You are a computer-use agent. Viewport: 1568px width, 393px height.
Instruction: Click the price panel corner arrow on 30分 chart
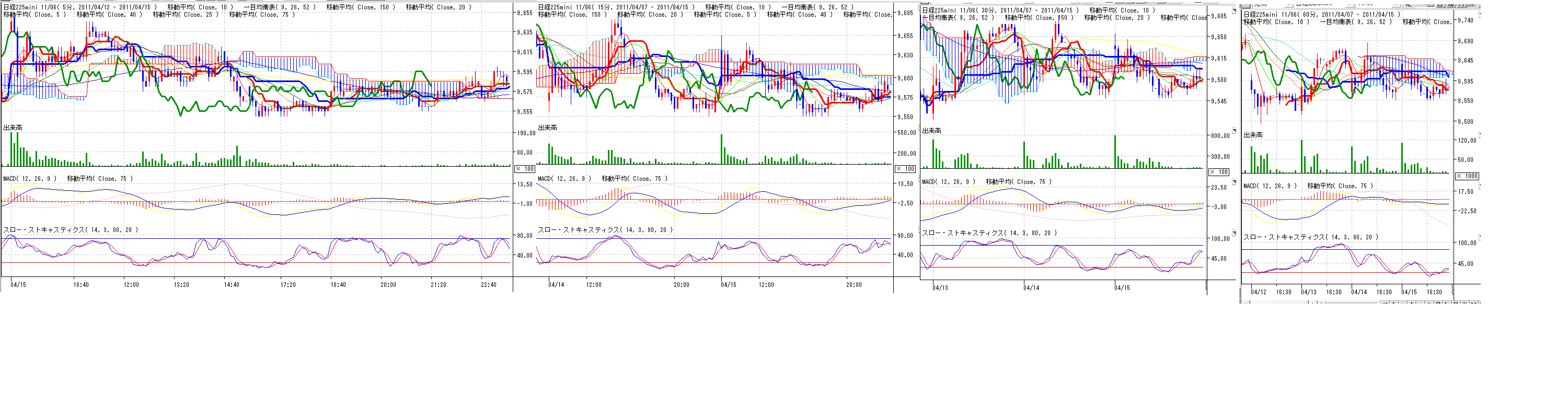pyautogui.click(x=1234, y=11)
